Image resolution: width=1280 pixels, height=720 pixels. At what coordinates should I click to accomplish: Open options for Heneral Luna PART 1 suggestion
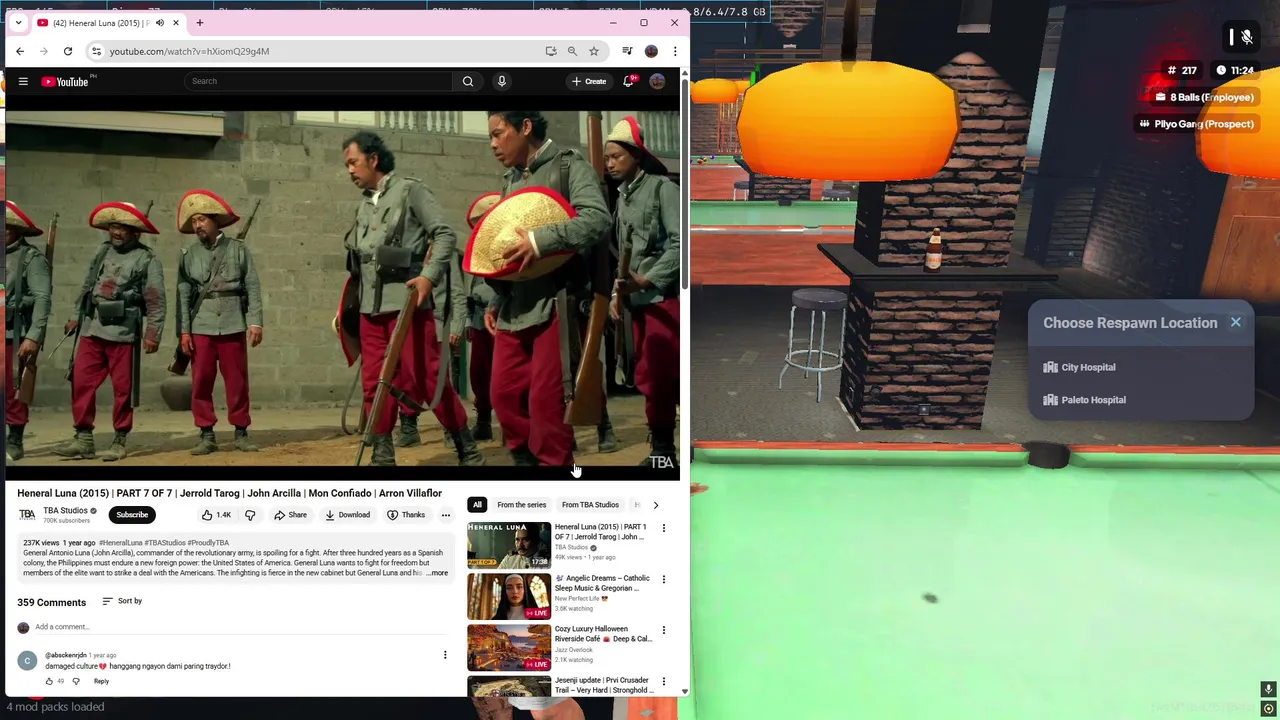coord(664,528)
